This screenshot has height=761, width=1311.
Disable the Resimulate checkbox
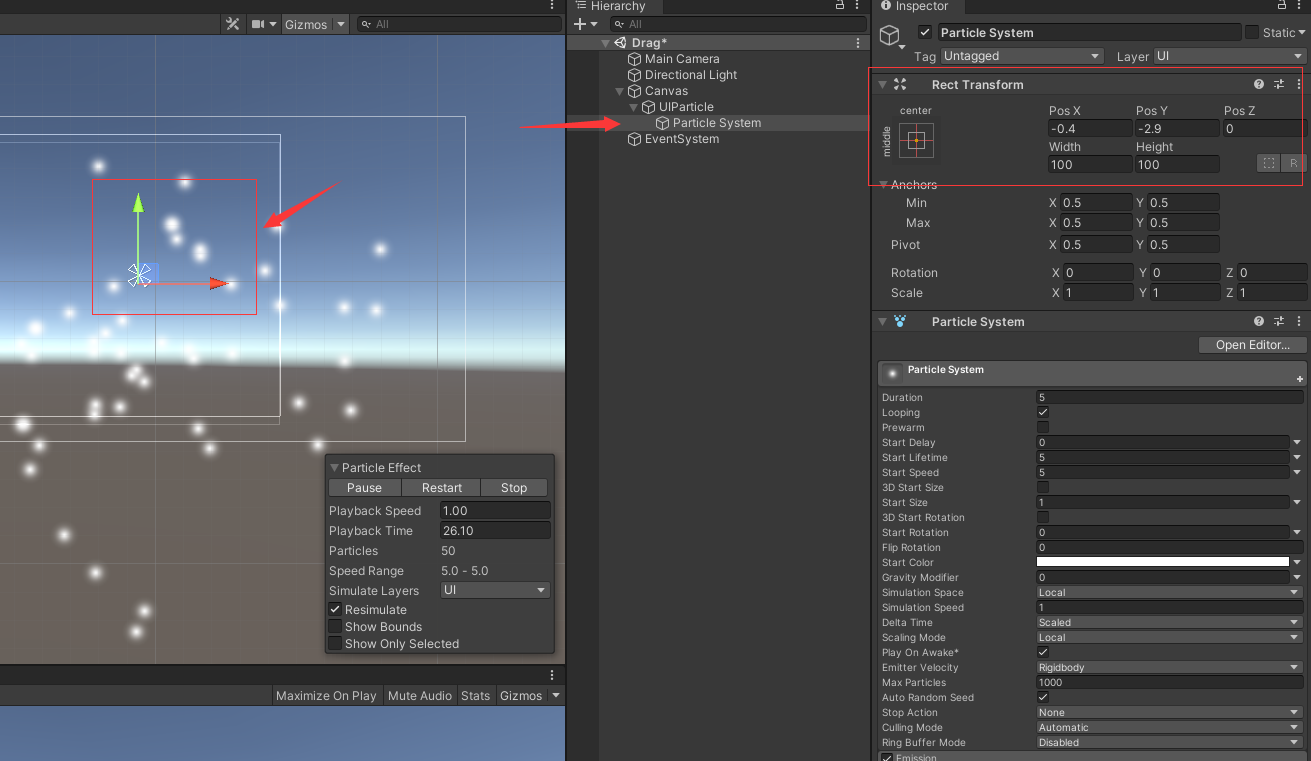point(335,610)
